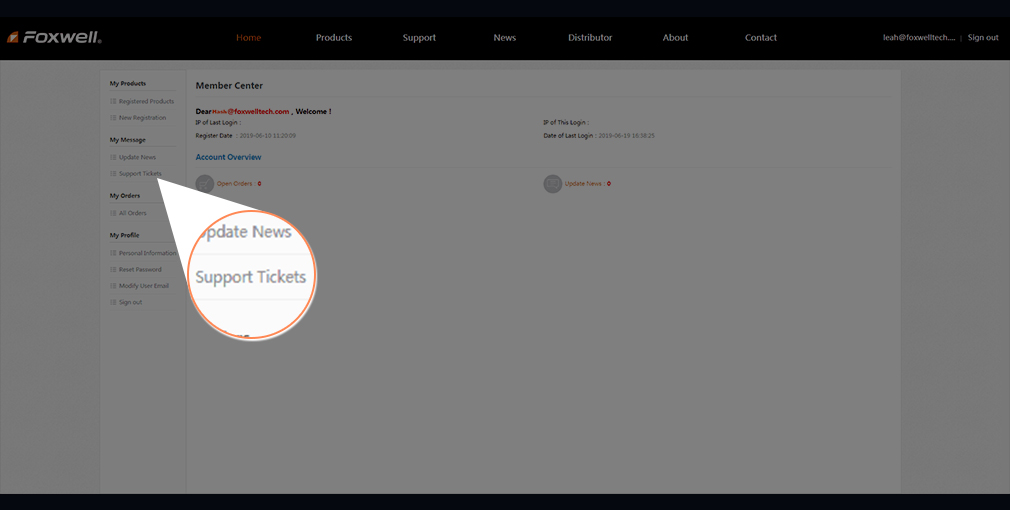Image resolution: width=1010 pixels, height=510 pixels.
Task: Click the message icon in Account Overview
Action: tap(552, 183)
